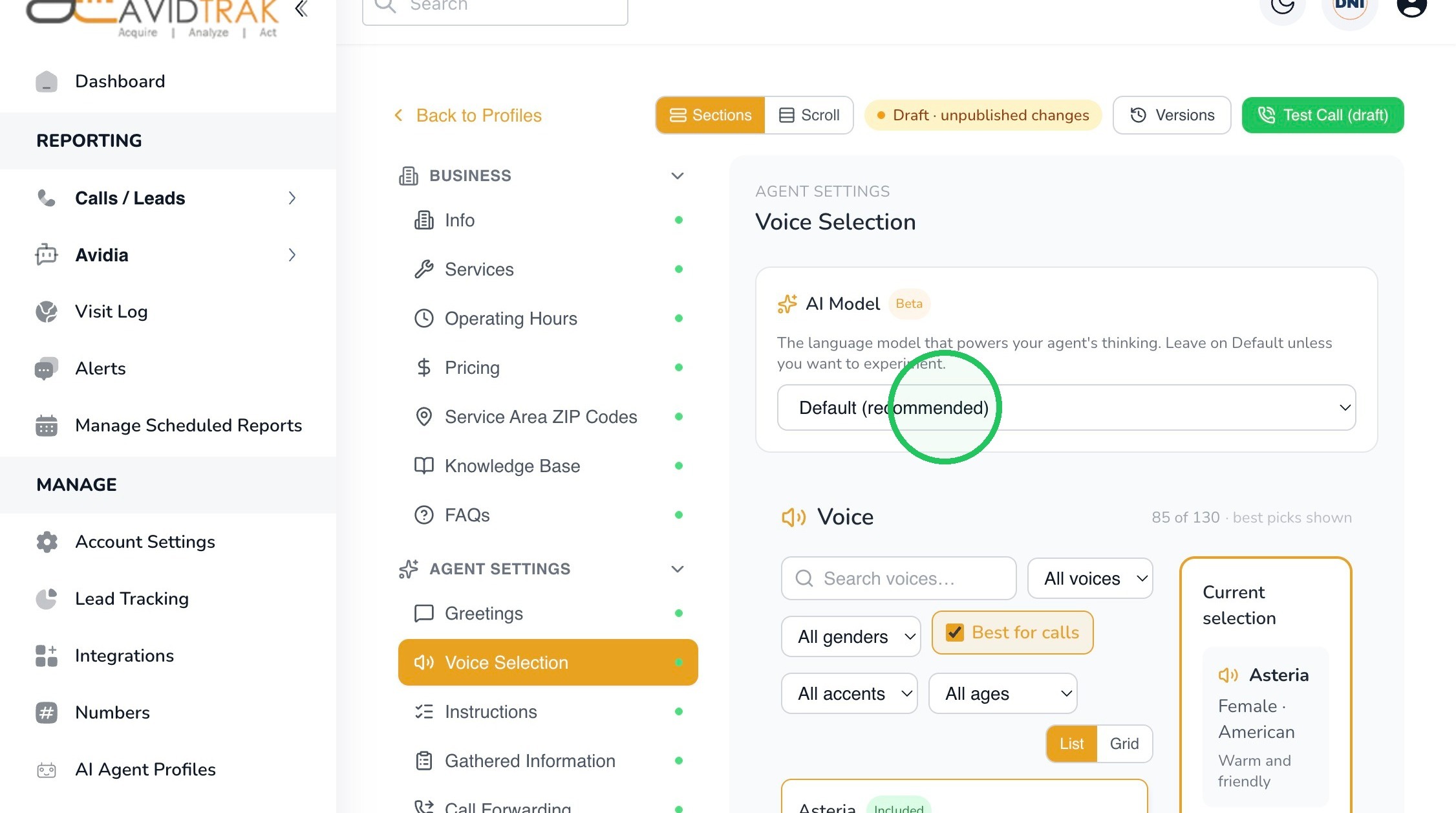This screenshot has height=813, width=1456.
Task: Toggle the Best for calls checkbox
Action: coord(955,633)
